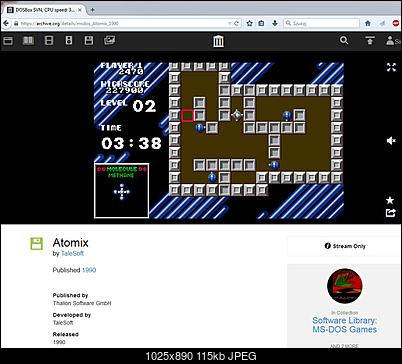This screenshot has height=364, width=402.
Task: Click the Archive upload icon
Action: click(370, 41)
